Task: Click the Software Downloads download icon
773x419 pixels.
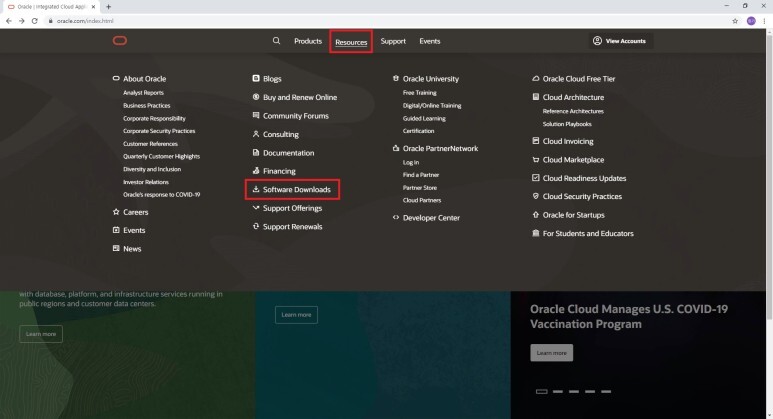Action: tap(256, 189)
